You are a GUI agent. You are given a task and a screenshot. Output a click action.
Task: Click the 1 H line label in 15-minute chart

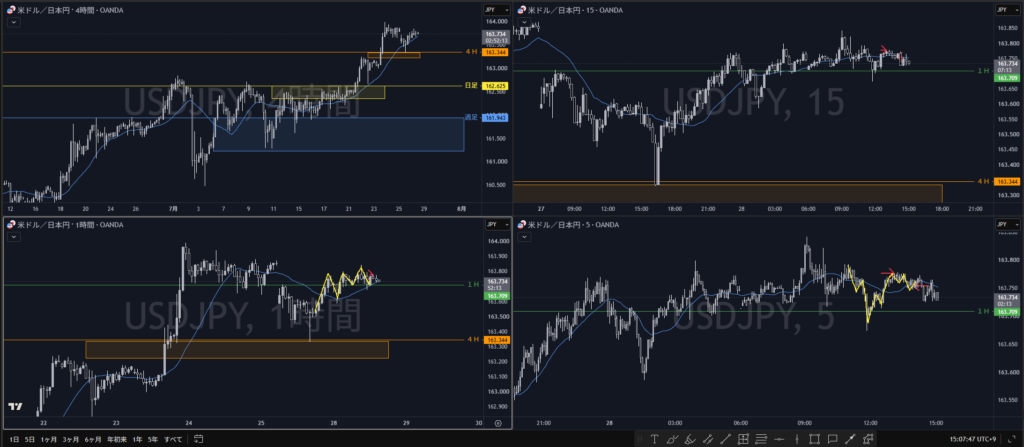coord(983,71)
